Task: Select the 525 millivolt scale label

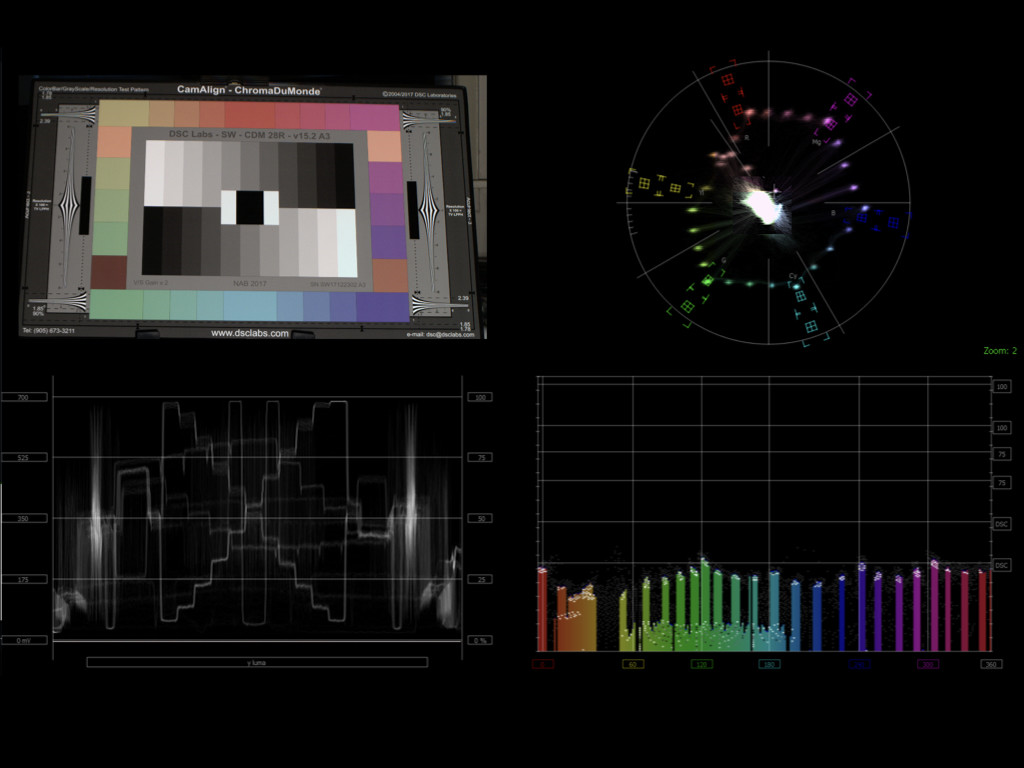Action: (24, 457)
